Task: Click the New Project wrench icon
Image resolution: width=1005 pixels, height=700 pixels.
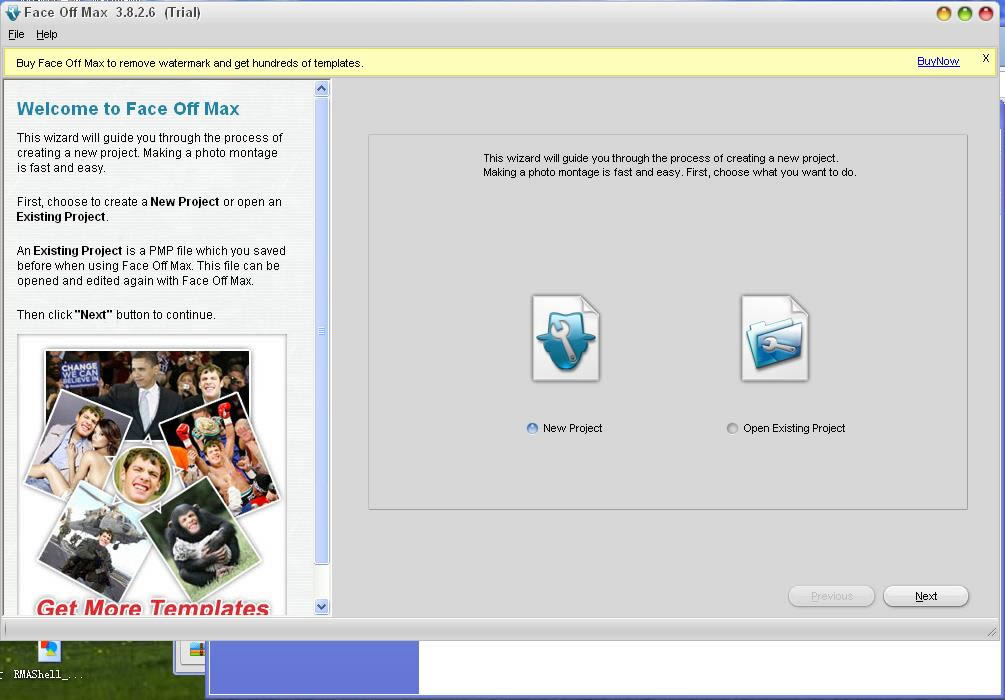Action: point(566,338)
